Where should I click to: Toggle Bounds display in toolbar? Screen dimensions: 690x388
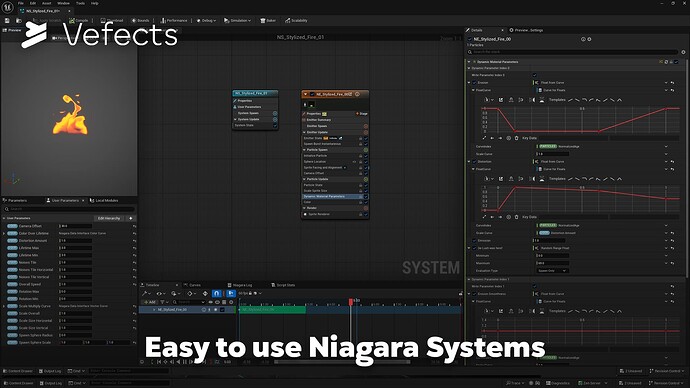[140, 21]
